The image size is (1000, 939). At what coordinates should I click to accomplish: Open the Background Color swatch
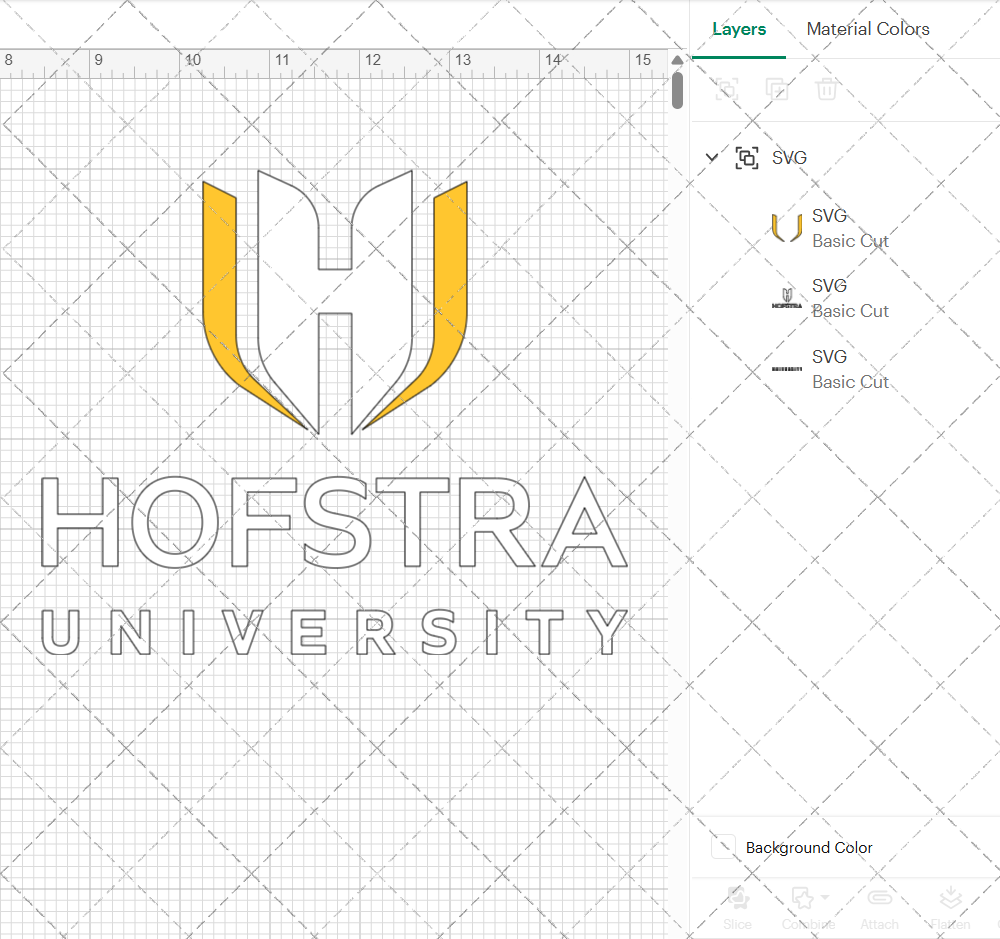click(724, 847)
